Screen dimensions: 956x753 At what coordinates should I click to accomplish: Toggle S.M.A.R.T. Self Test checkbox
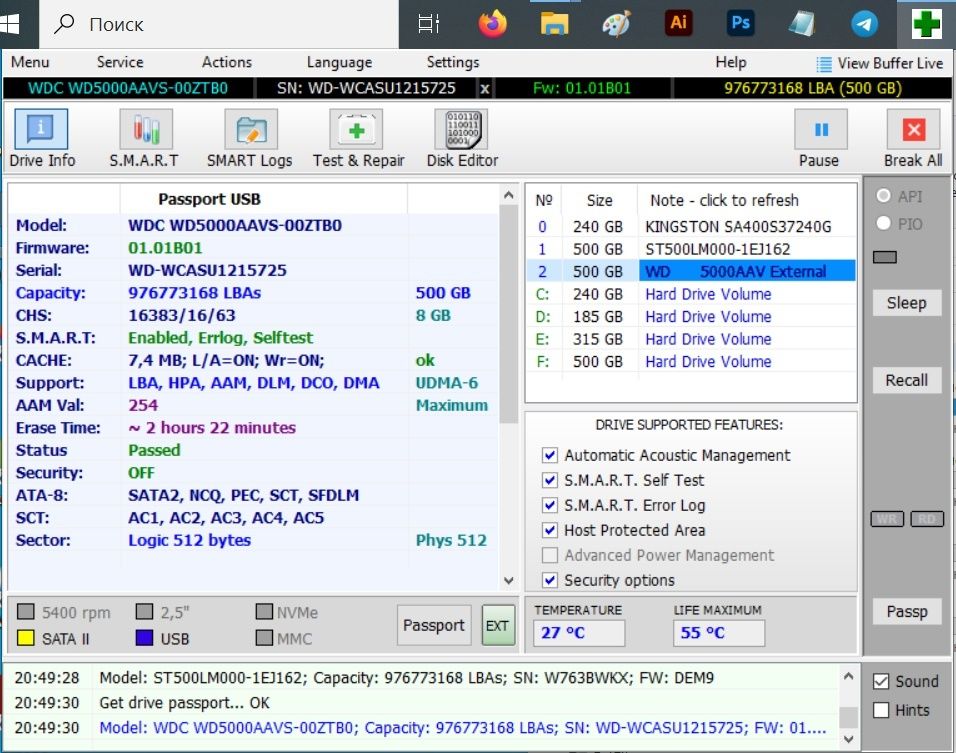coord(549,480)
